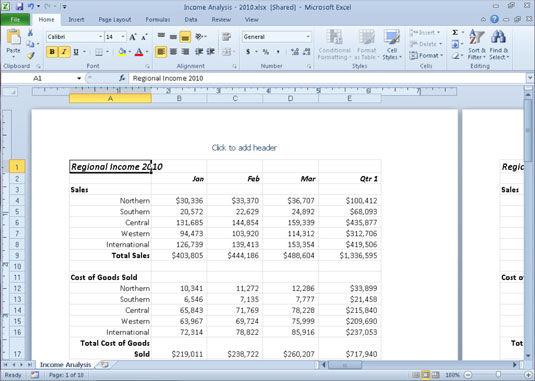Select the Income Analysis sheet tab
535x381 pixels.
tap(66, 365)
